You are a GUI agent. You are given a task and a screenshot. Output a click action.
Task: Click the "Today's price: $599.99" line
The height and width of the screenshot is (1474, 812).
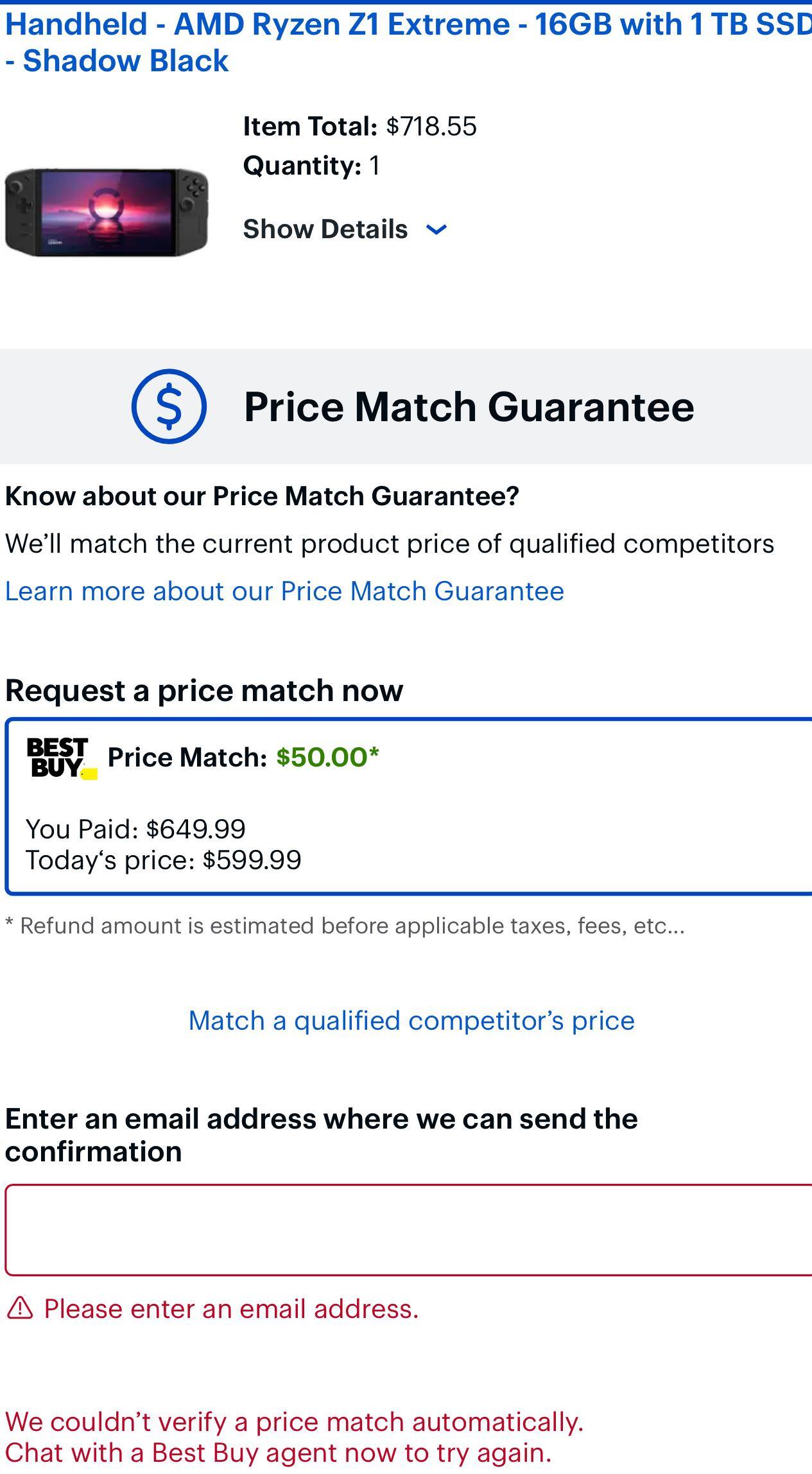(x=163, y=860)
